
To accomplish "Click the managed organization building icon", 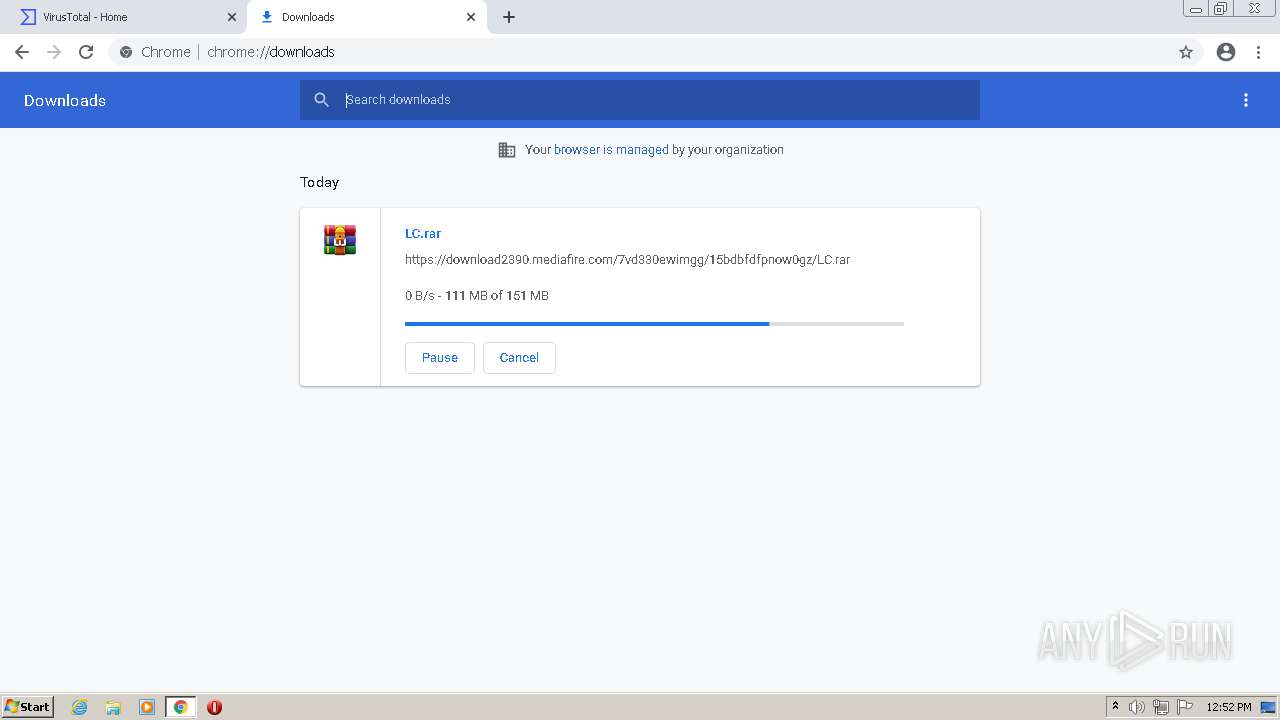I will [507, 150].
